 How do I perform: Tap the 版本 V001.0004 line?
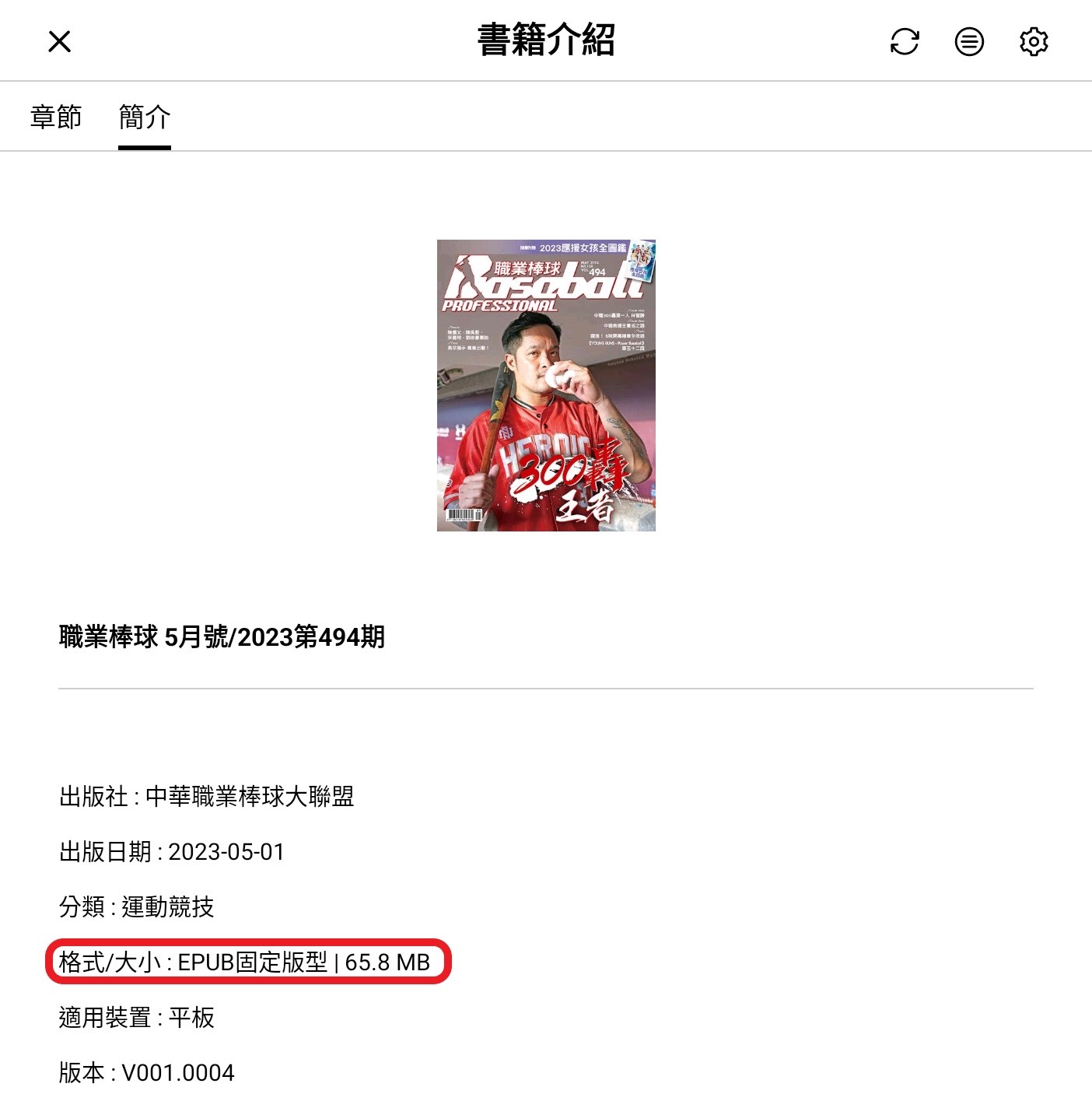coord(147,1073)
